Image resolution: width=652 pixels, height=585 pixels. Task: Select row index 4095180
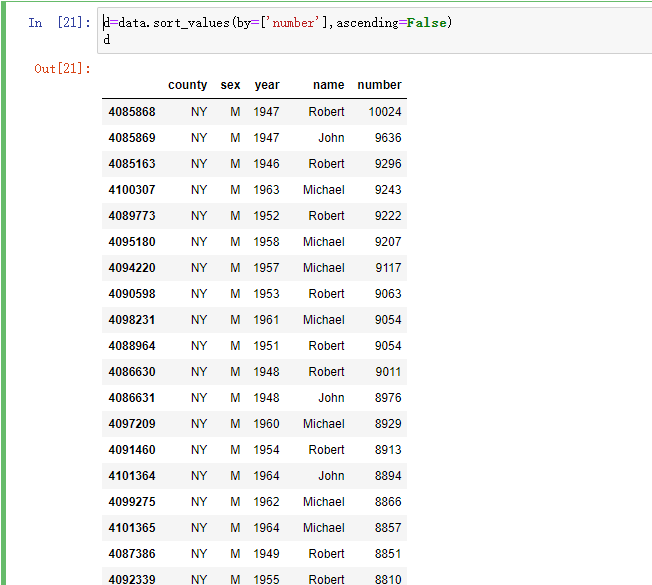click(x=132, y=242)
